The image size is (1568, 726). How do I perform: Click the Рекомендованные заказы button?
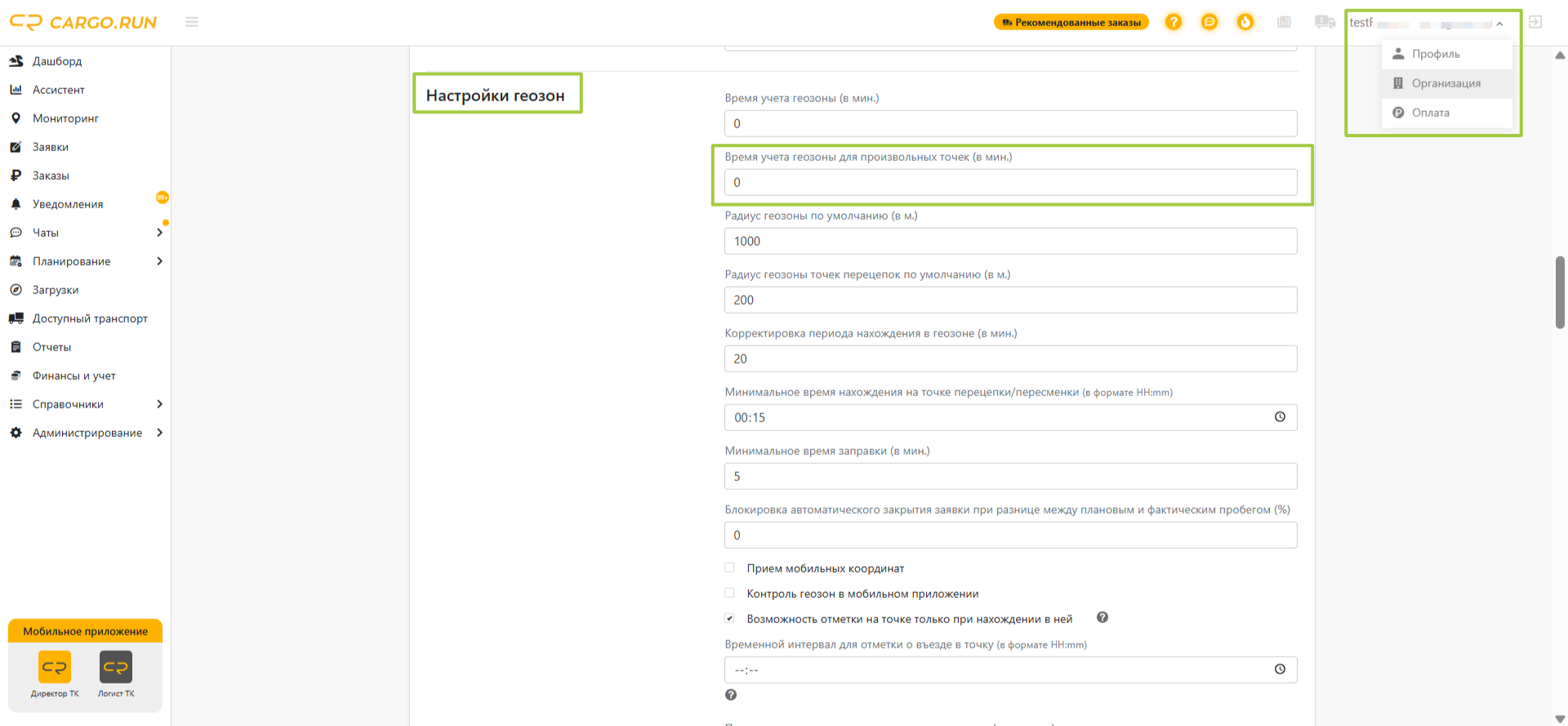click(x=1071, y=22)
